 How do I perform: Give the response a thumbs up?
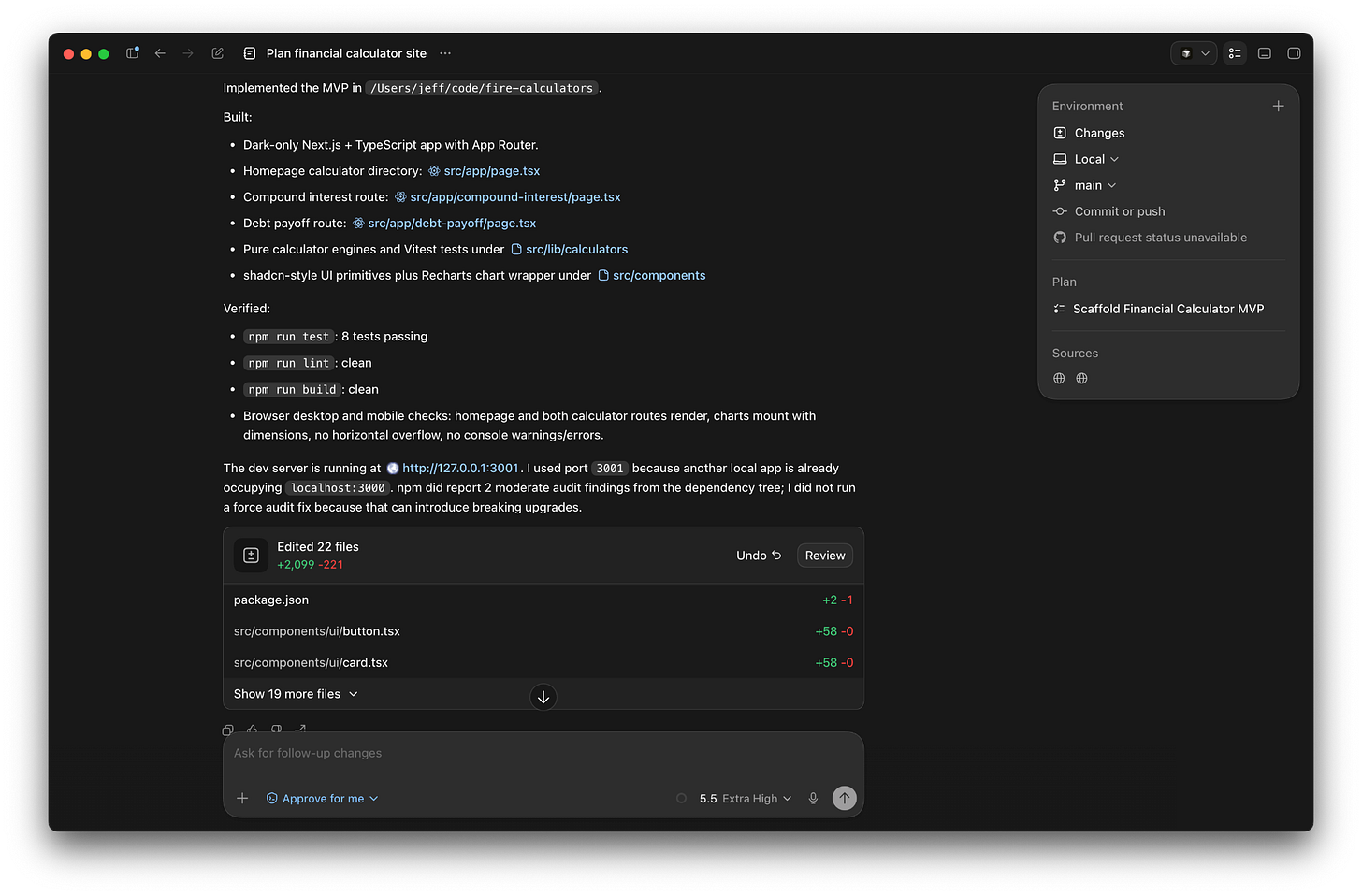(252, 730)
